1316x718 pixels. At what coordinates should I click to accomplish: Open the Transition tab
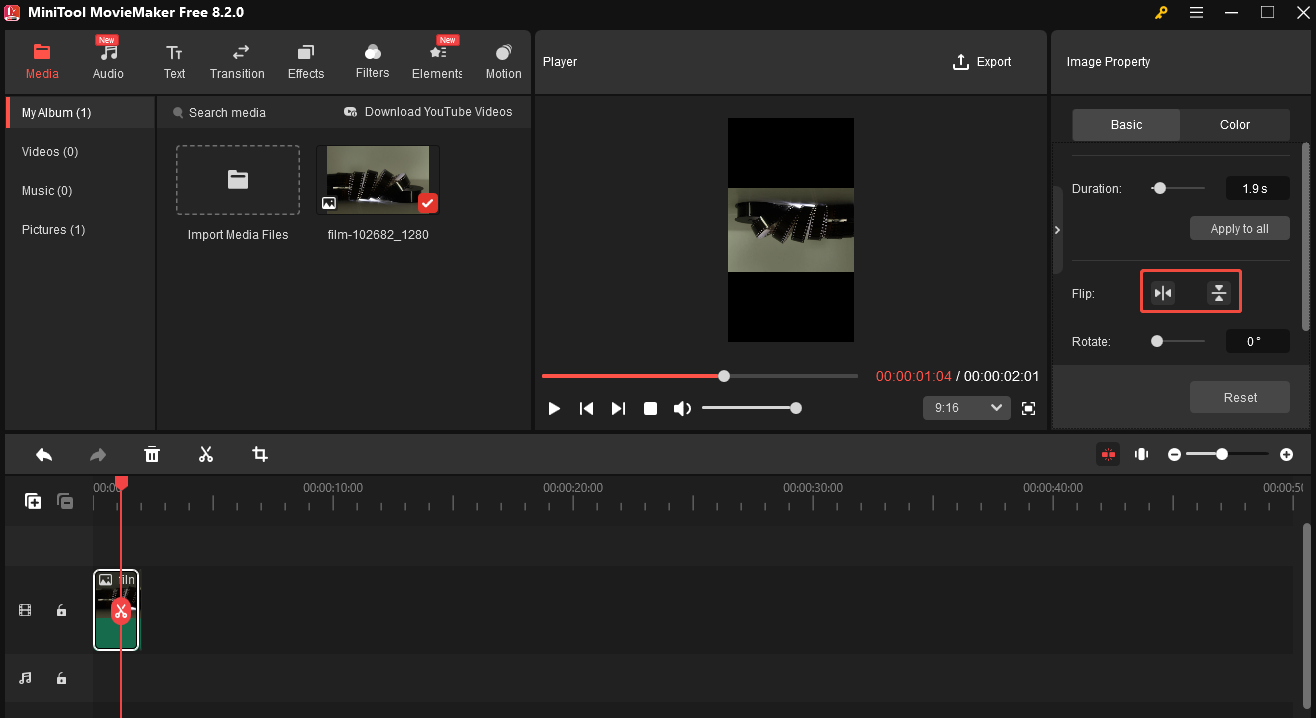237,61
